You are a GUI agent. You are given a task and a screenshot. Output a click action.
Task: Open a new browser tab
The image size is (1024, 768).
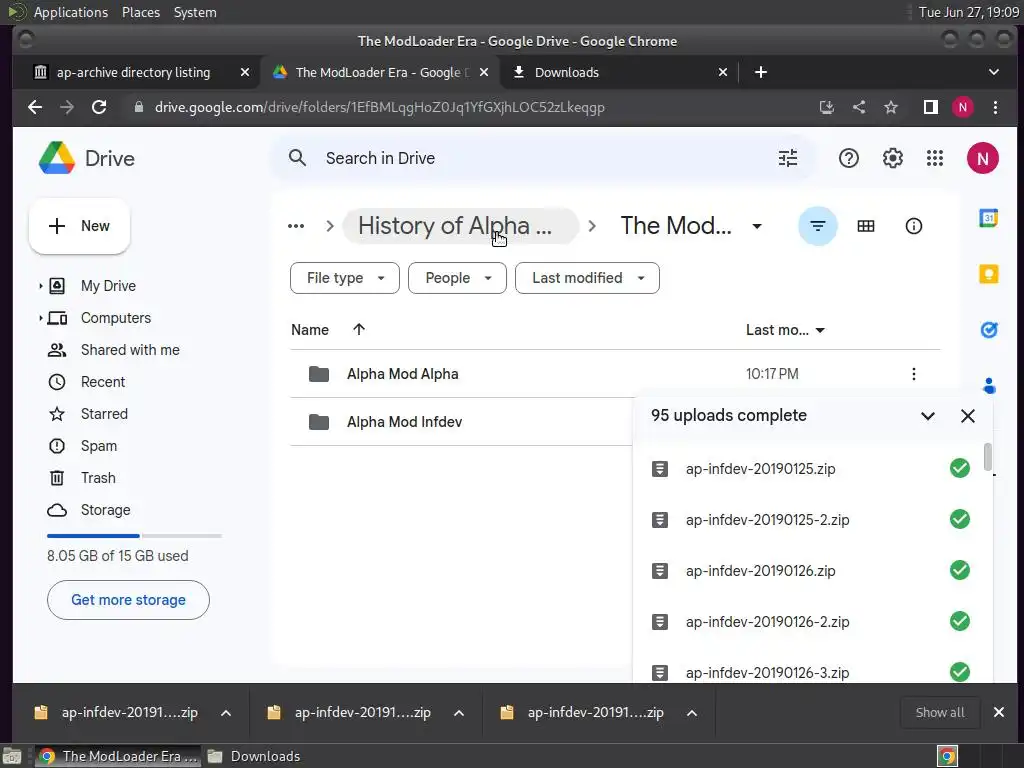[x=761, y=72]
